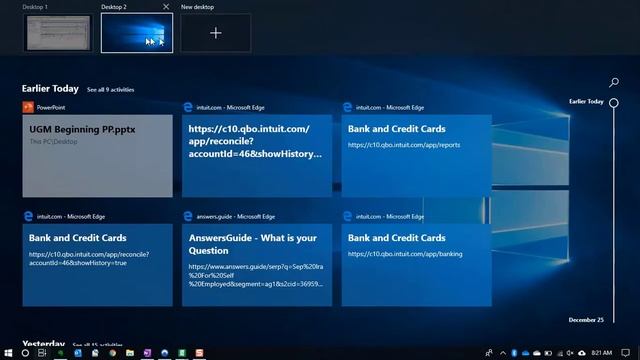The image size is (640, 360).
Task: Jump to December 25 on timeline
Action: (586, 320)
